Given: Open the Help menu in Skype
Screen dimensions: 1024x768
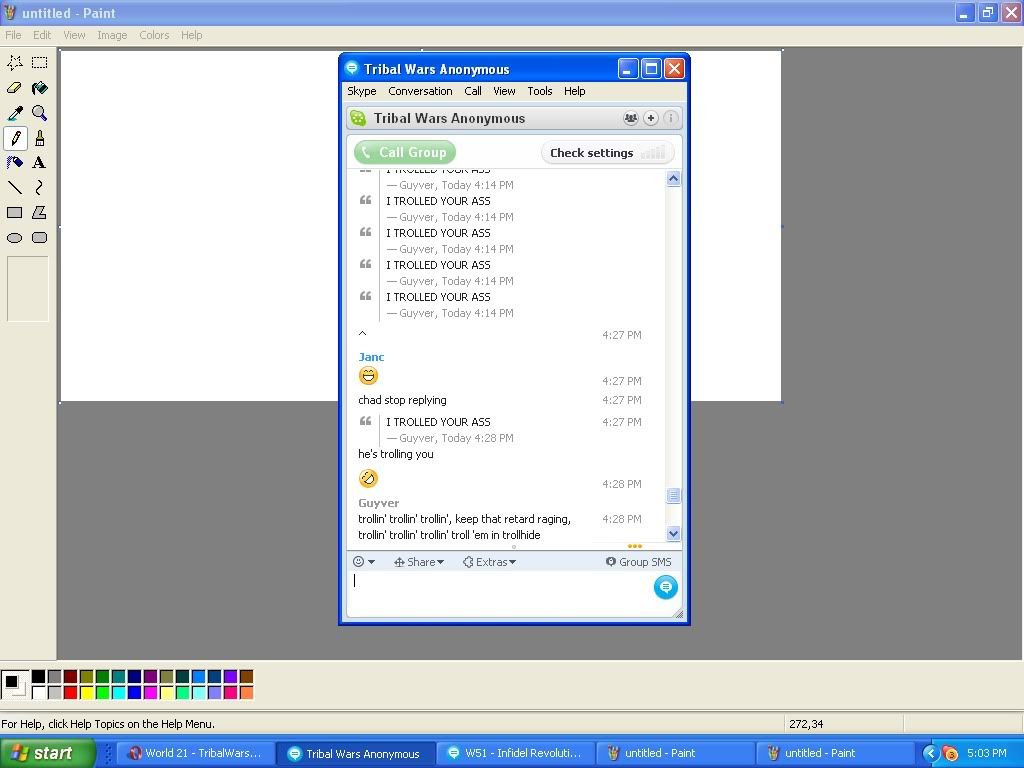Looking at the screenshot, I should (575, 91).
